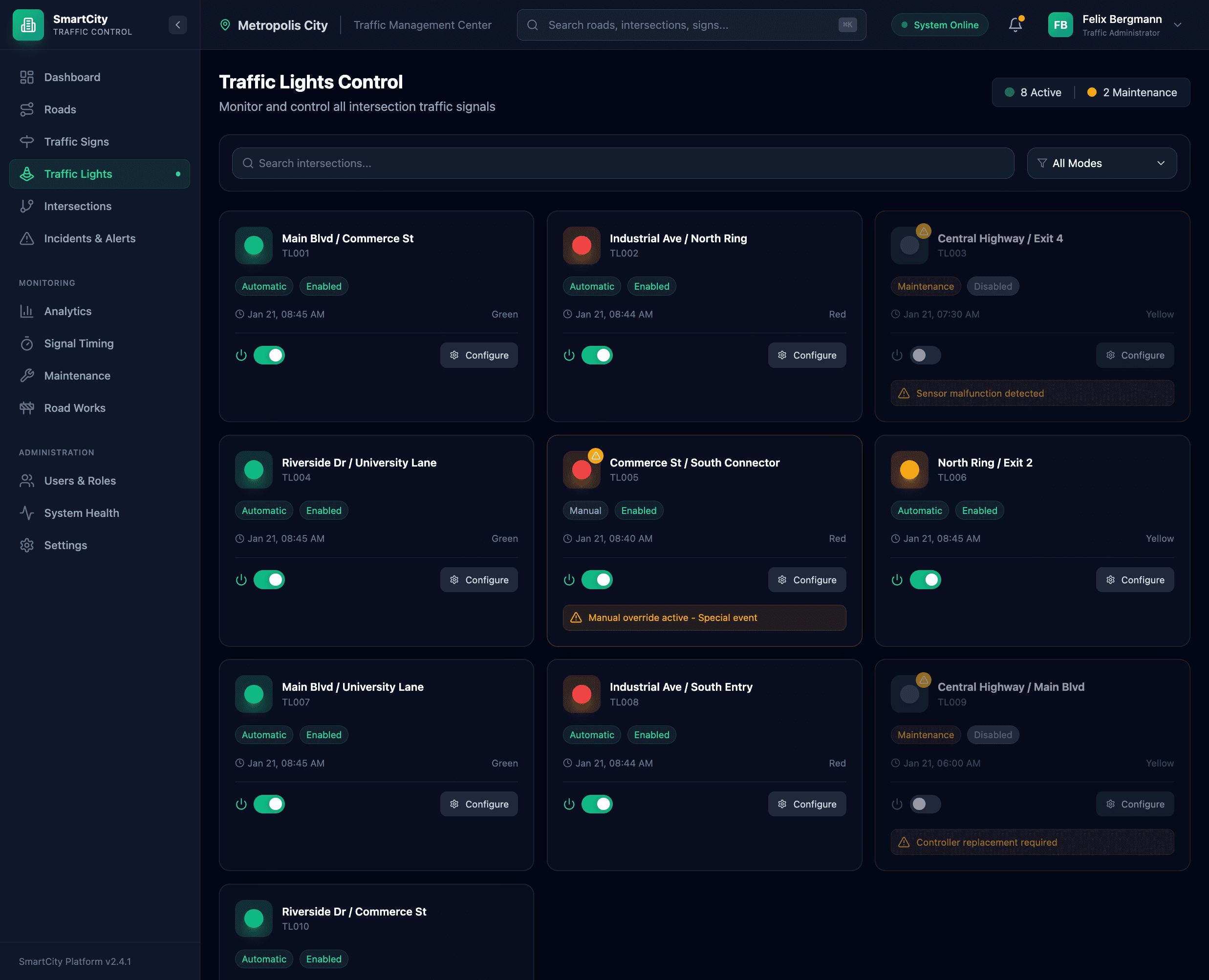The height and width of the screenshot is (980, 1209).
Task: Click the notification bell icon
Action: pos(1015,25)
